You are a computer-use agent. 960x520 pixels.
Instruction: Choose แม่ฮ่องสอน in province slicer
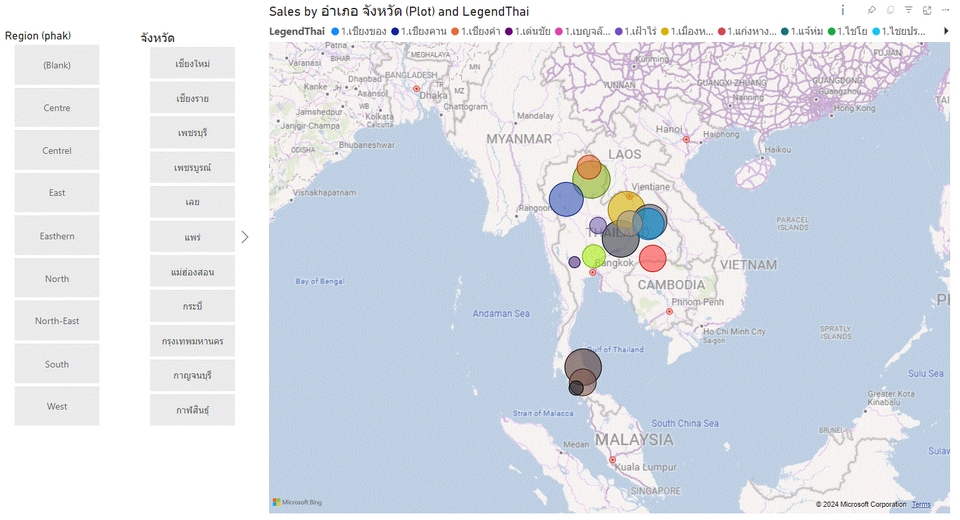[x=192, y=271]
